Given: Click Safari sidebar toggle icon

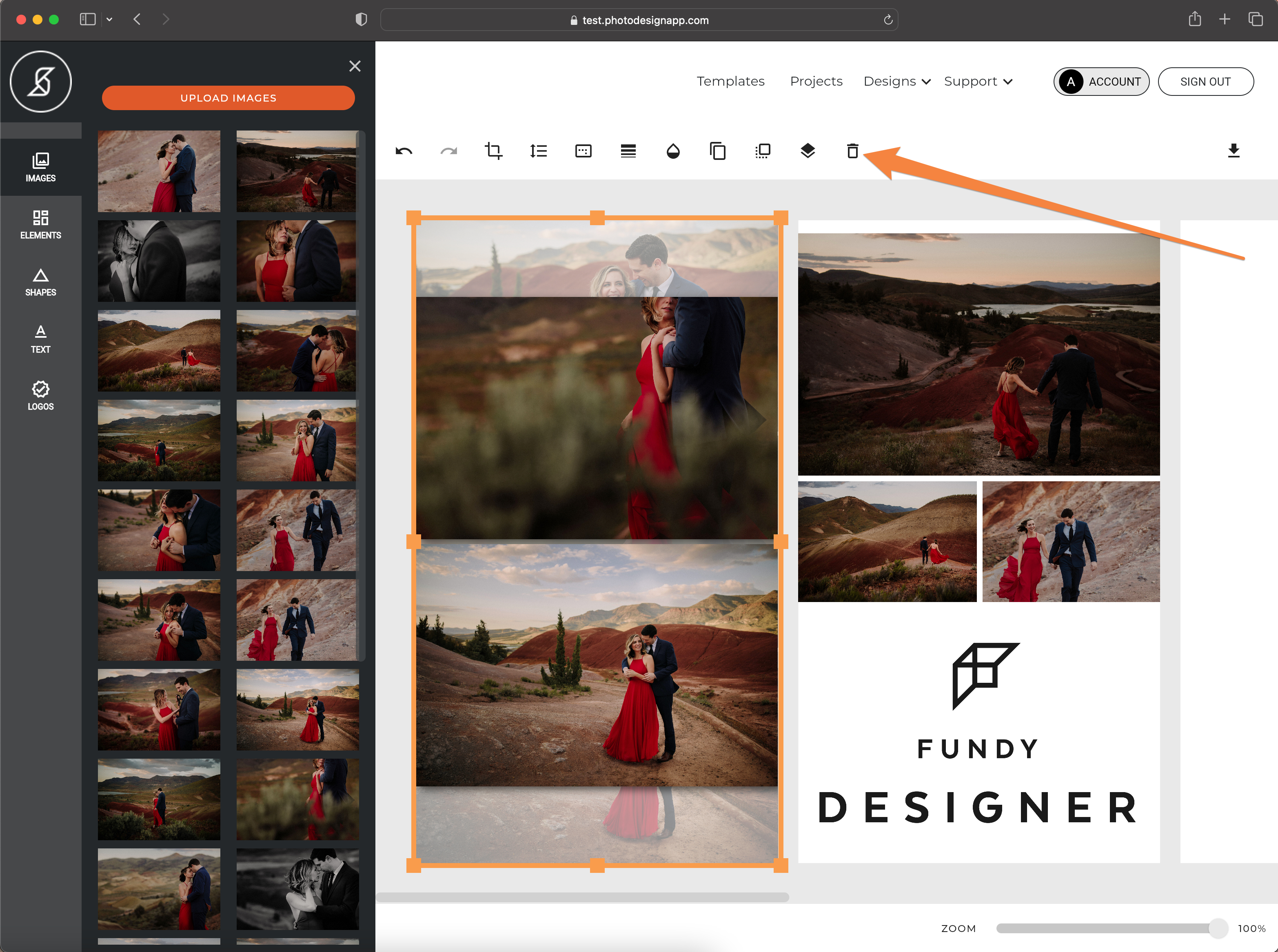Looking at the screenshot, I should coord(88,20).
